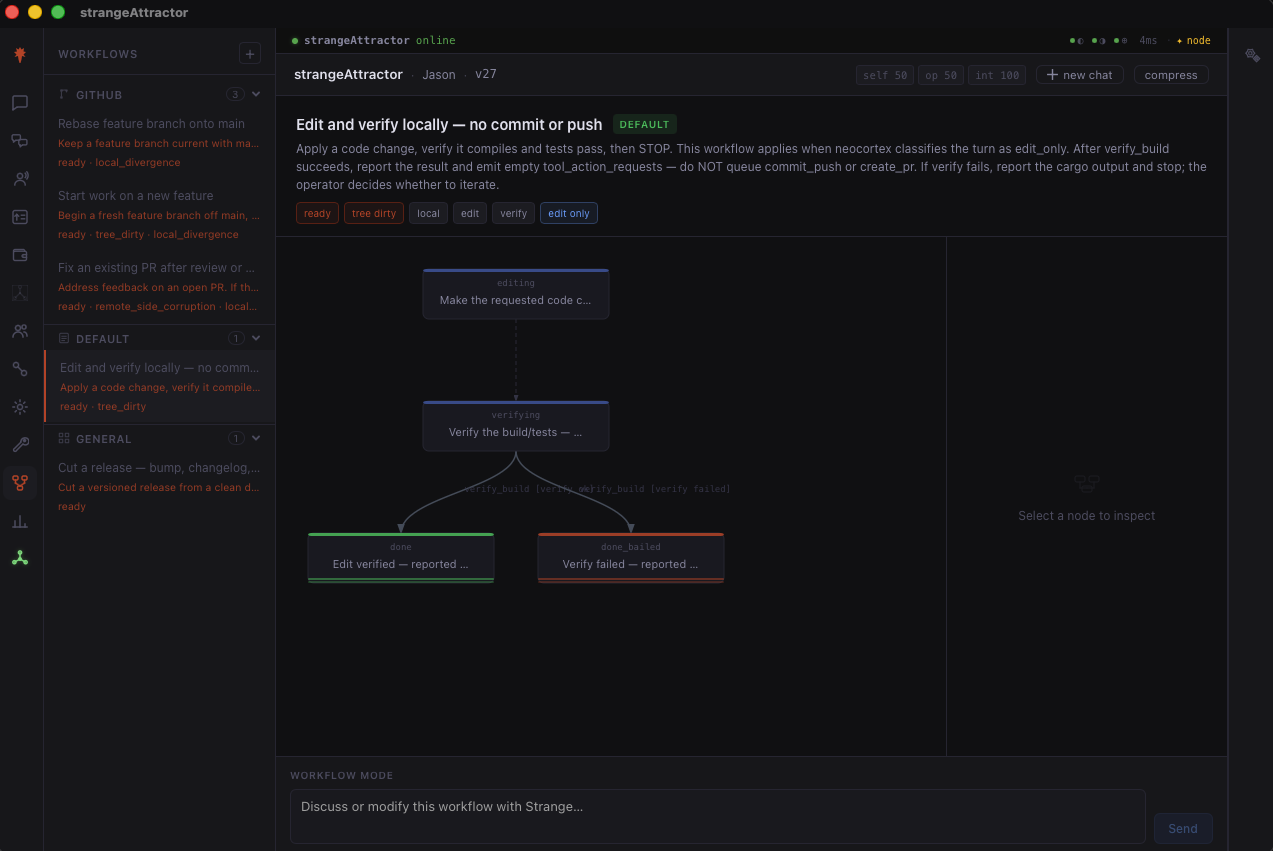The height and width of the screenshot is (851, 1273).
Task: Click the inspector placeholder node icon
Action: click(x=1087, y=484)
